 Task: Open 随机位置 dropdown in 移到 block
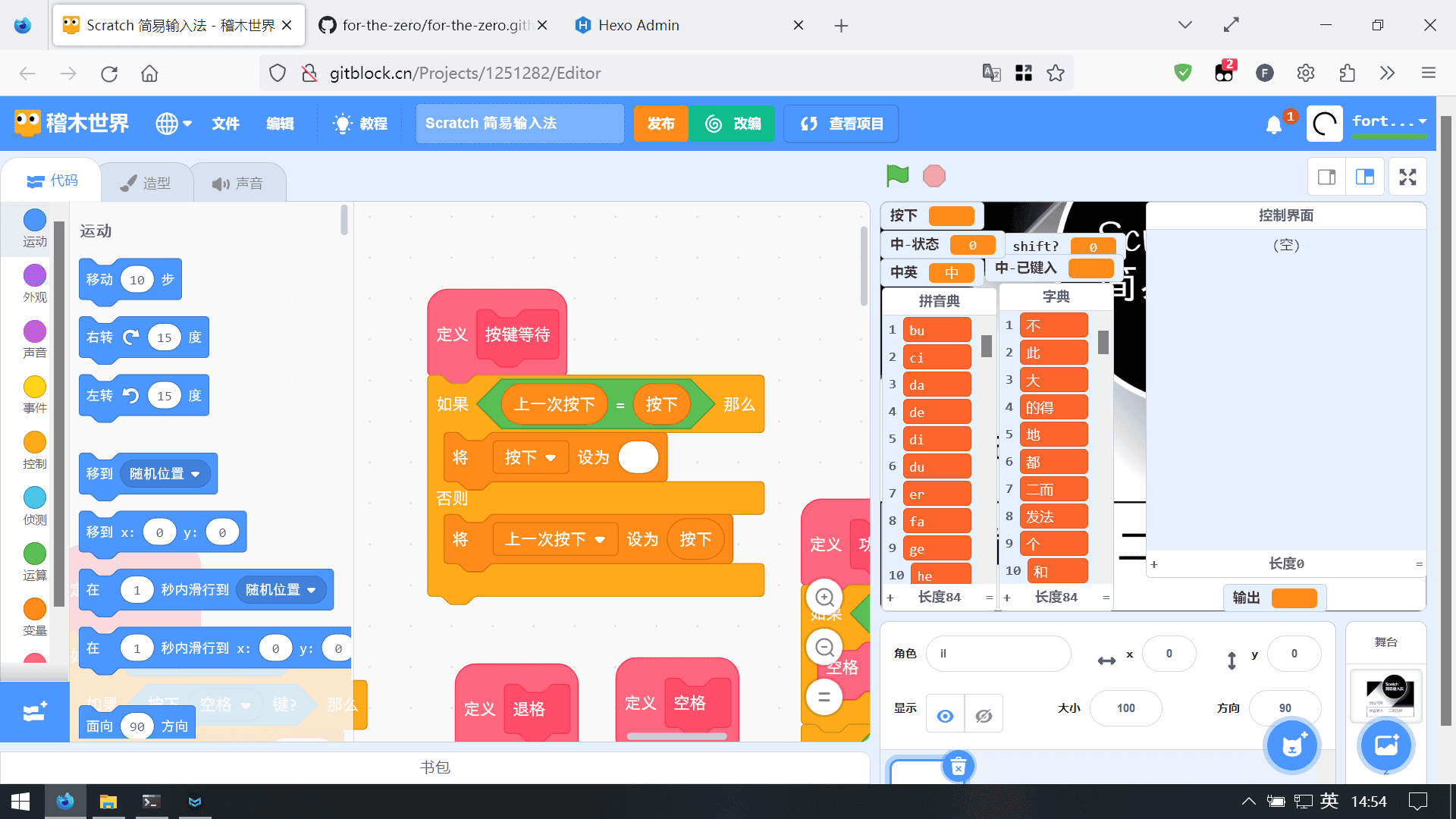(x=195, y=474)
